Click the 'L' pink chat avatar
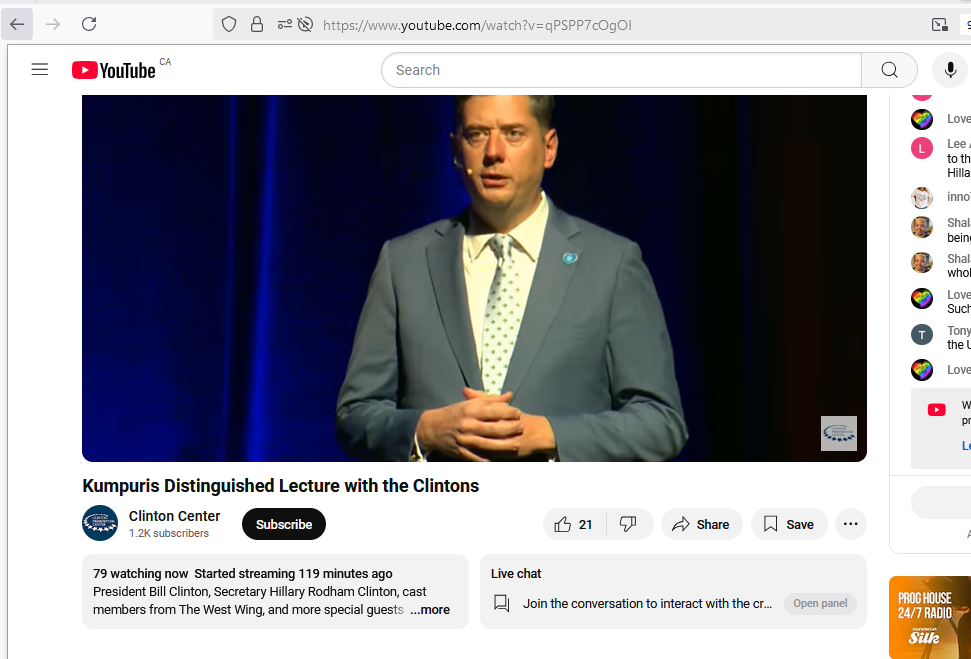971x659 pixels. [921, 148]
